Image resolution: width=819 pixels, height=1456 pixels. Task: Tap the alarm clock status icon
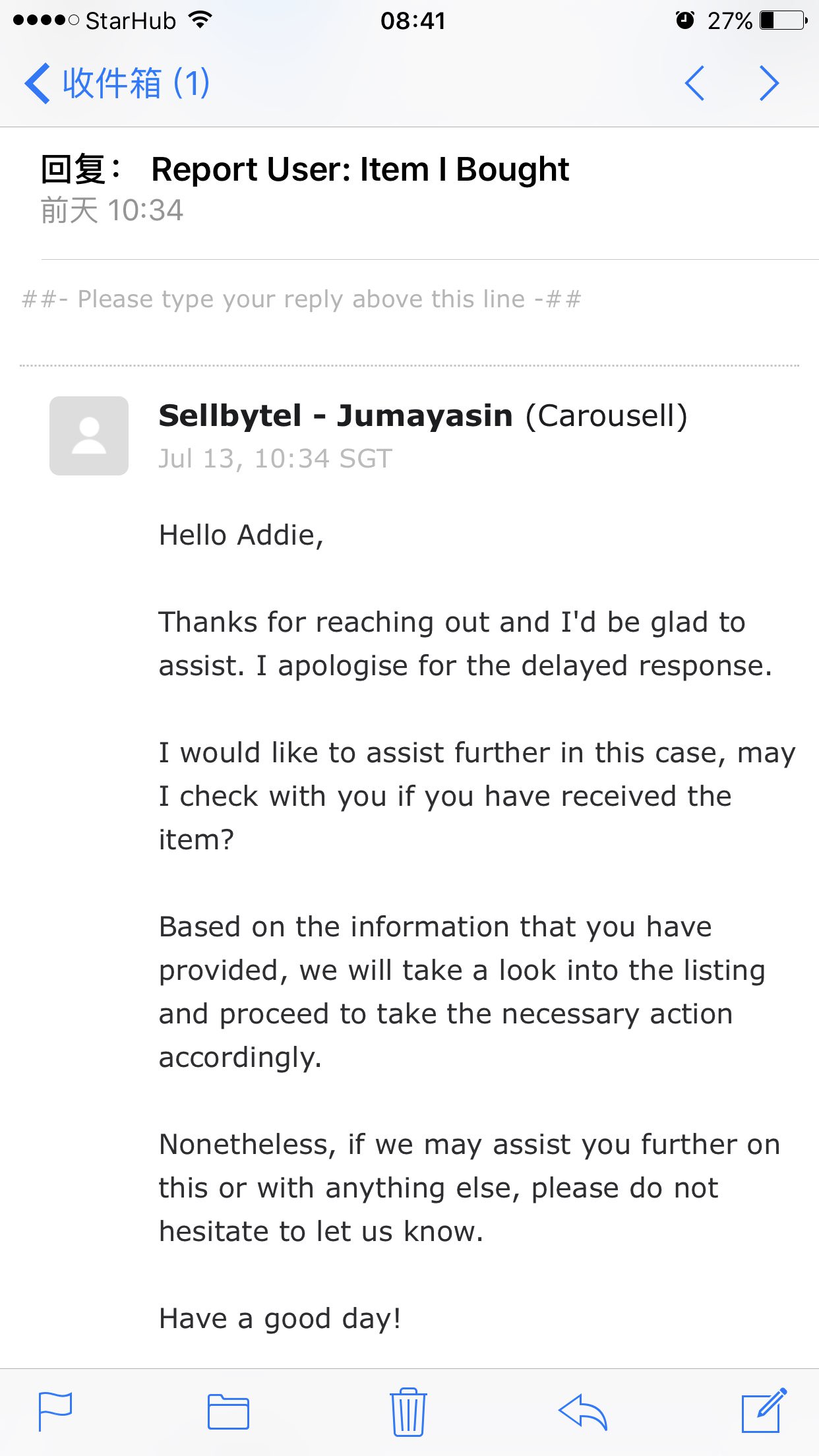(685, 20)
